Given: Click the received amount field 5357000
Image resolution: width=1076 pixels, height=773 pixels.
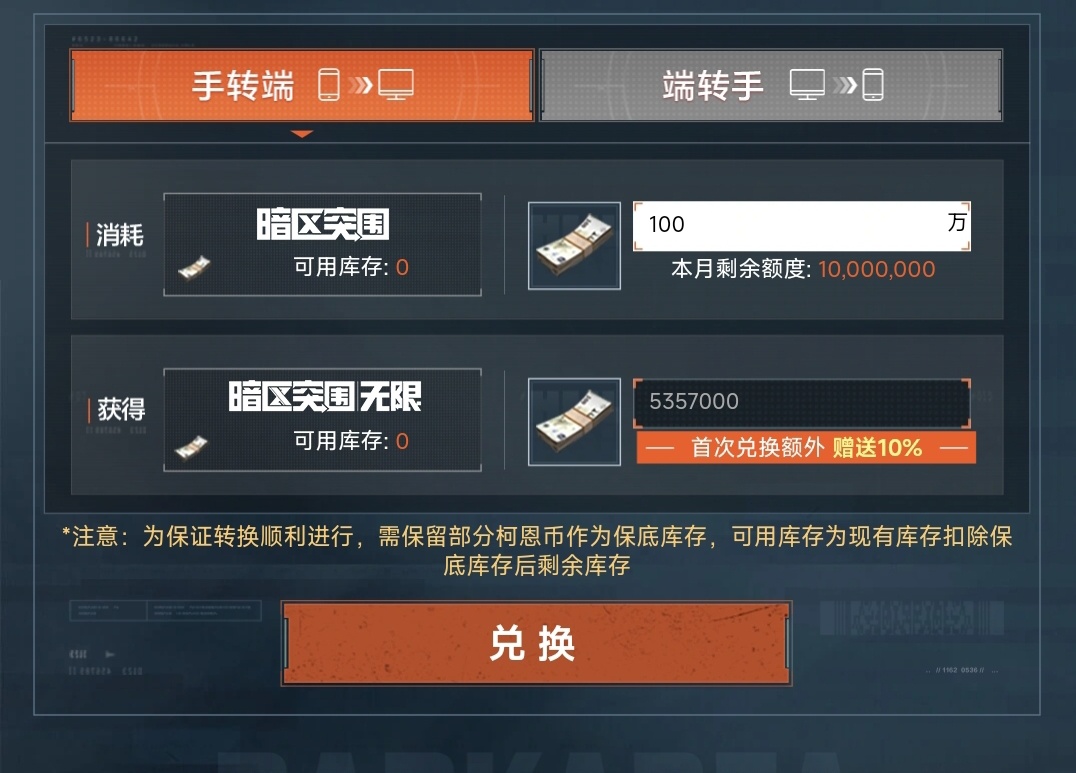Looking at the screenshot, I should (x=802, y=402).
